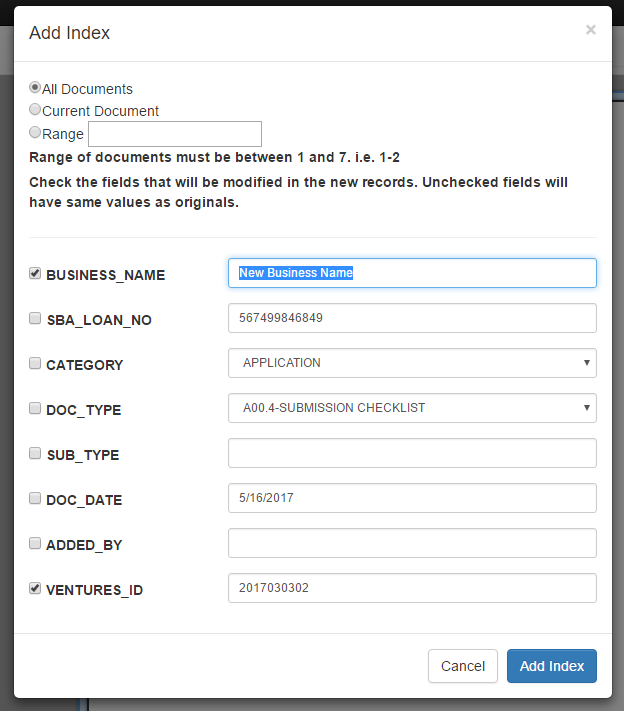This screenshot has height=711, width=624.
Task: Click the Range text input box
Action: 175,134
